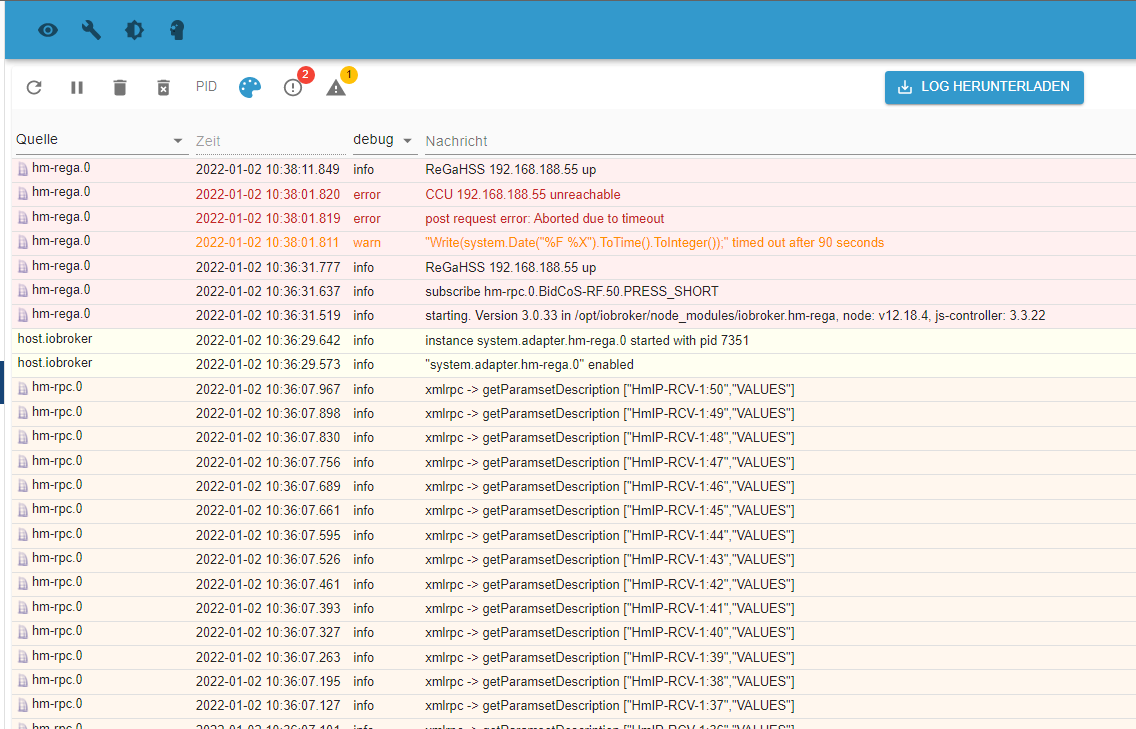Viewport: 1136px width, 729px height.
Task: Pause the log output
Action: pyautogui.click(x=77, y=87)
